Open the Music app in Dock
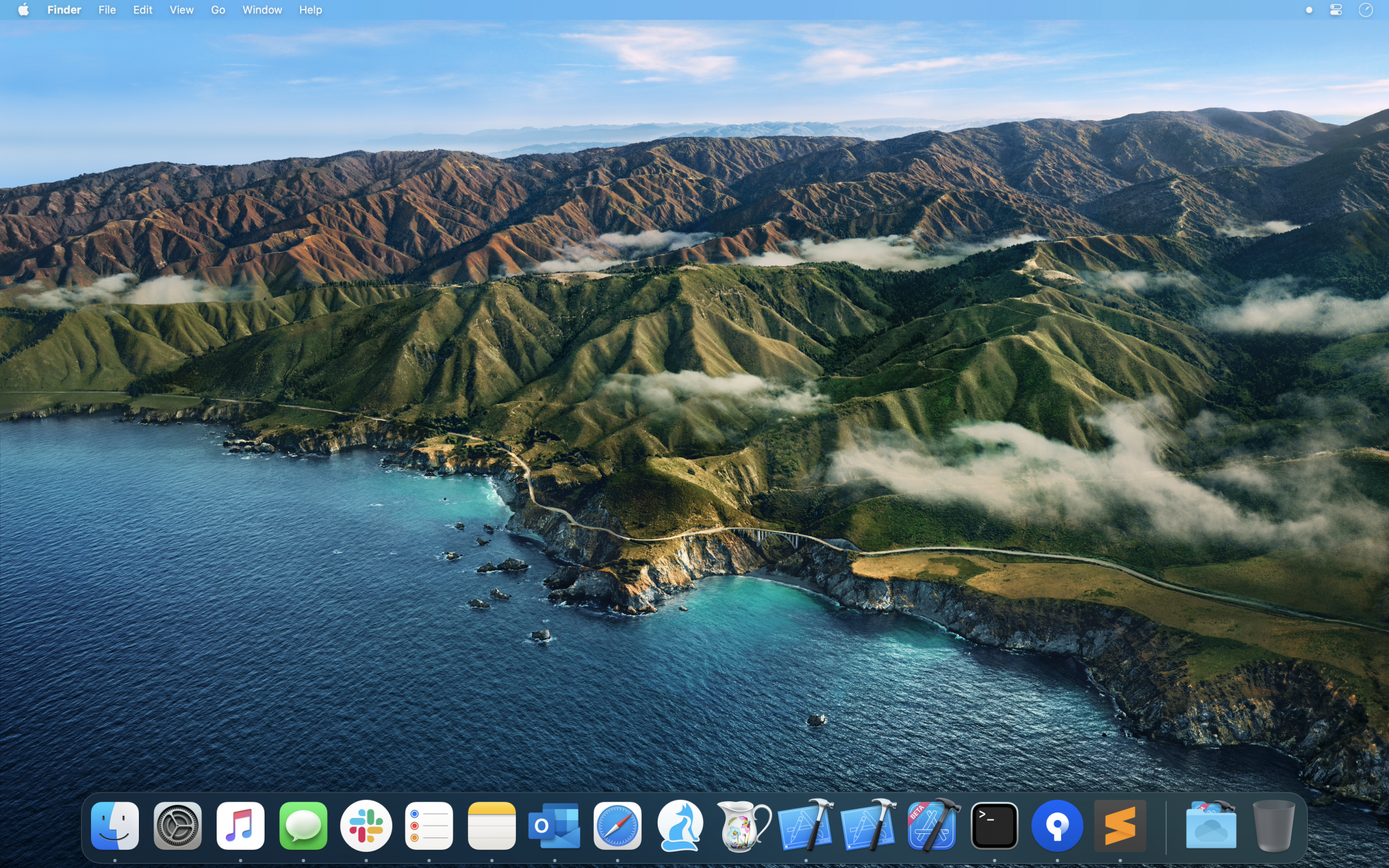 click(x=240, y=826)
